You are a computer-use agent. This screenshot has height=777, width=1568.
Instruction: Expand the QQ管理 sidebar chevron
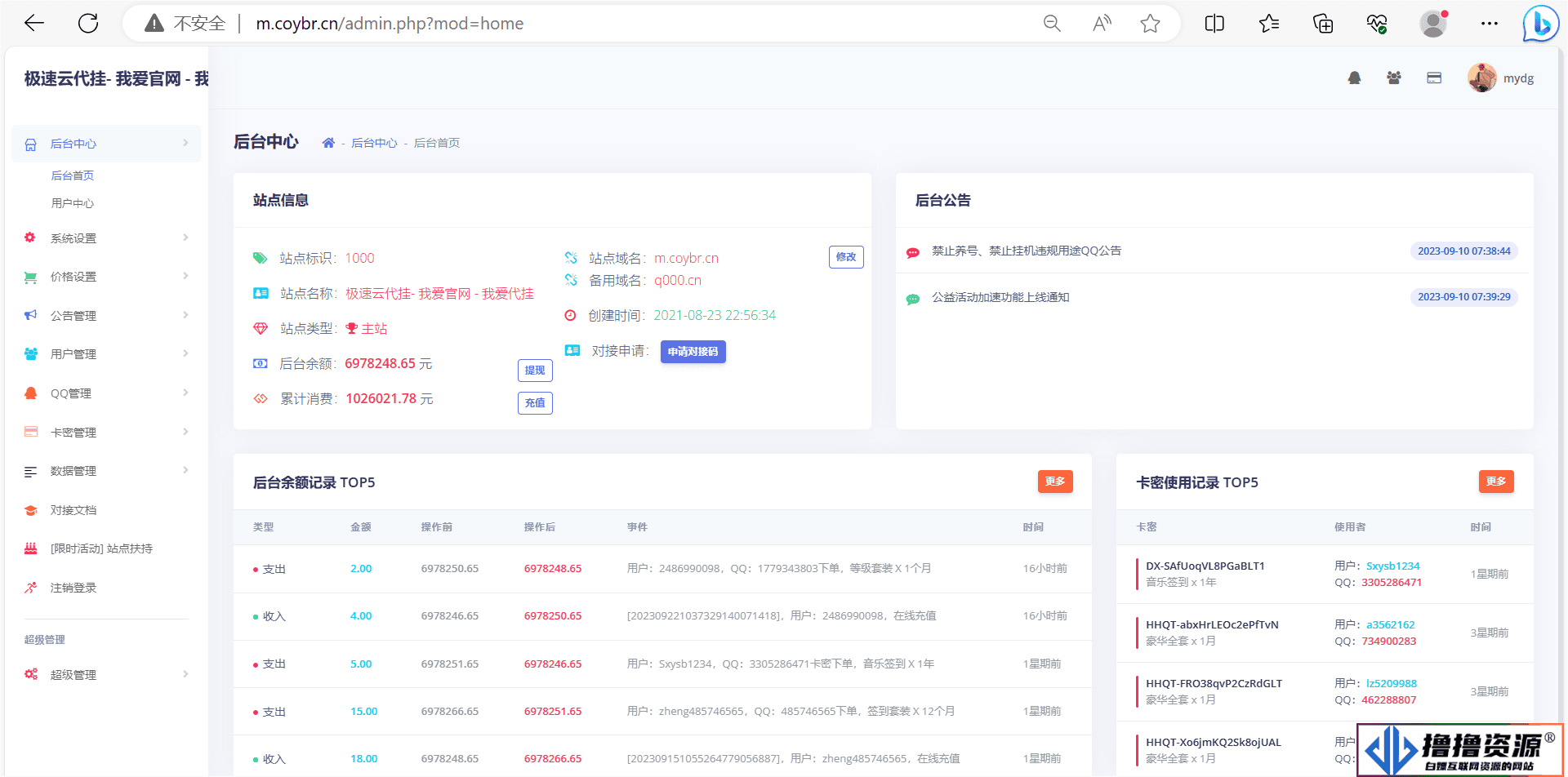click(x=185, y=393)
